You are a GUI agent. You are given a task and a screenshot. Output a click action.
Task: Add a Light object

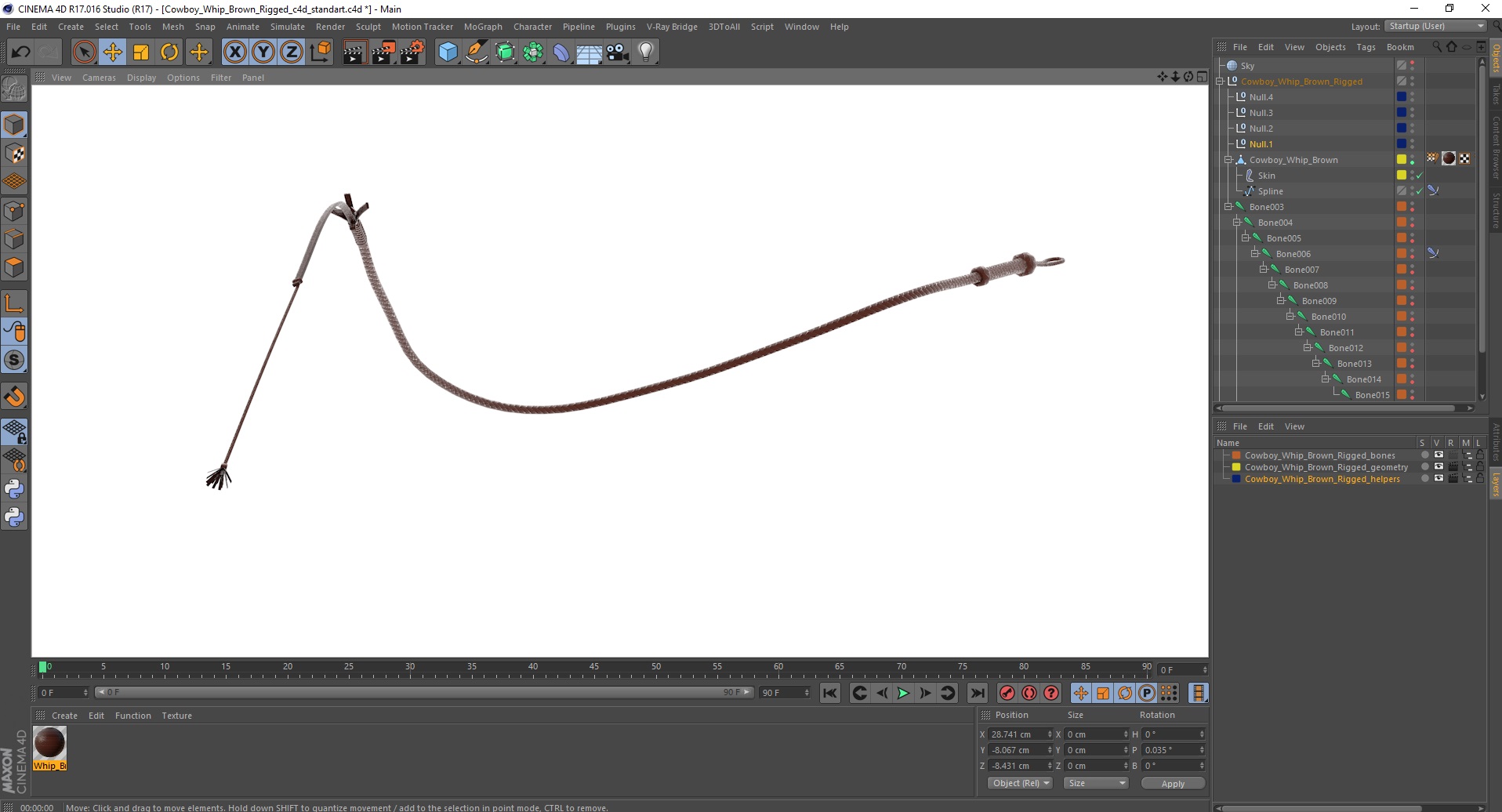point(646,53)
